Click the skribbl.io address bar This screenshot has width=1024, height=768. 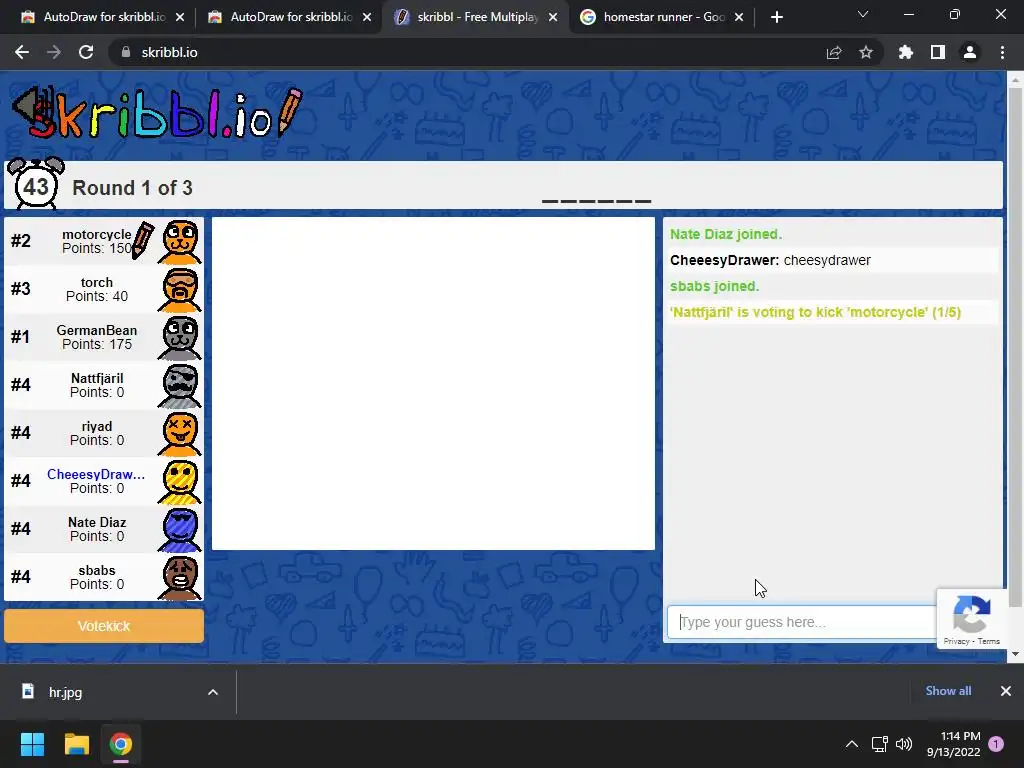[x=464, y=52]
